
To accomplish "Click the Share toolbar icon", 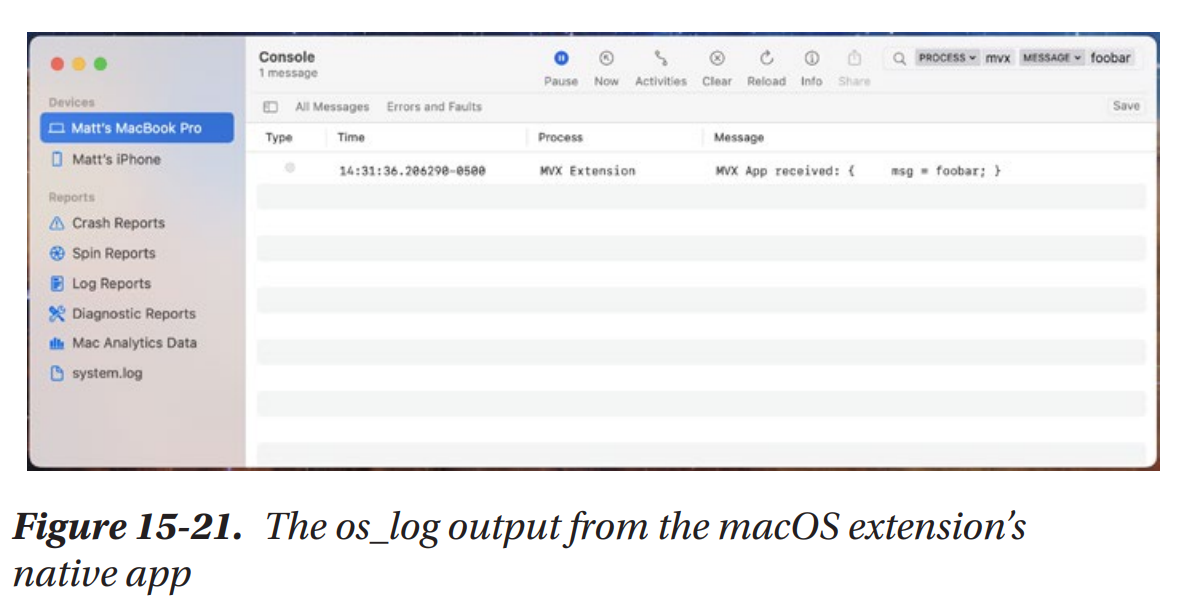I will coord(854,60).
